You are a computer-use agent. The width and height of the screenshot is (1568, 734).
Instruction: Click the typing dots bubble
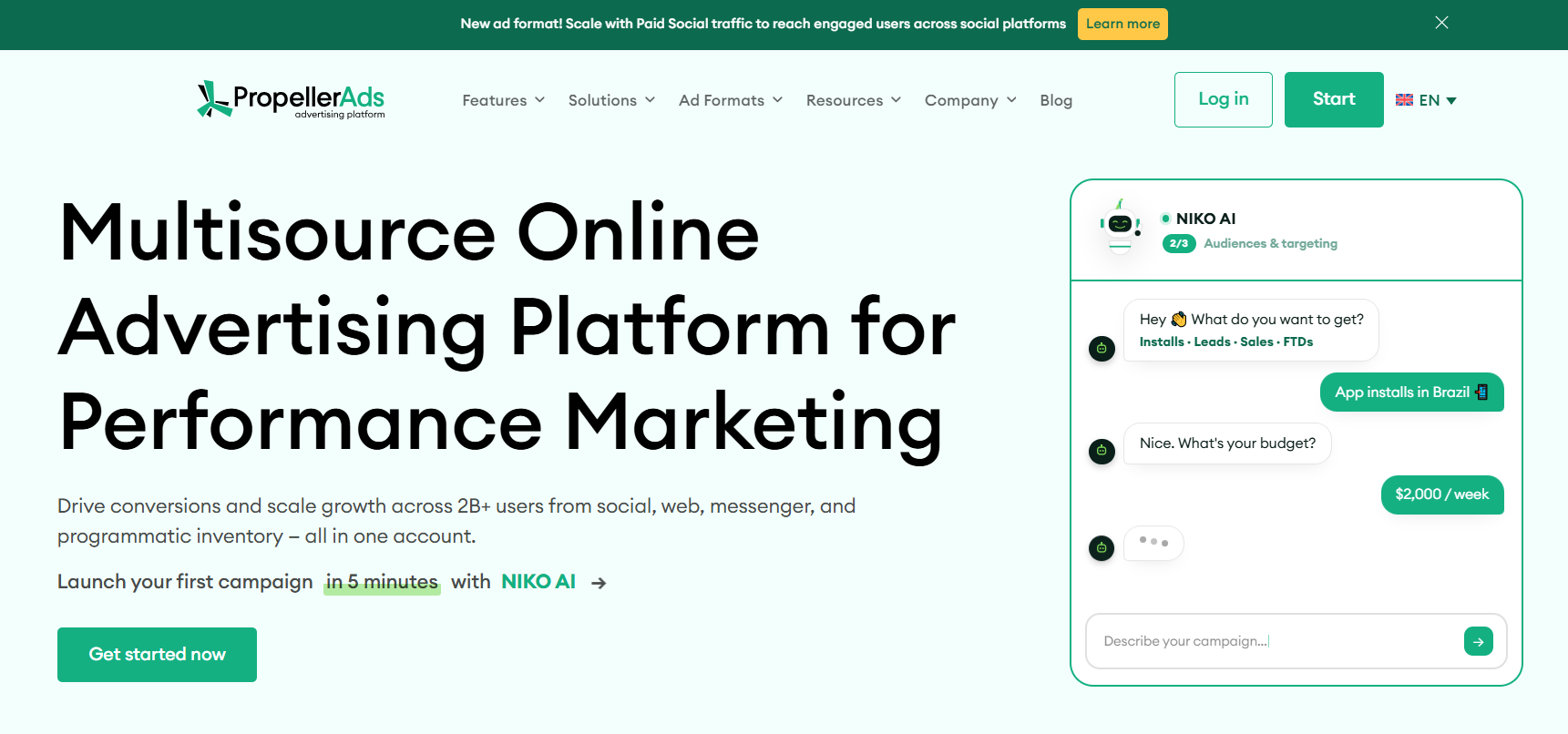1153,543
